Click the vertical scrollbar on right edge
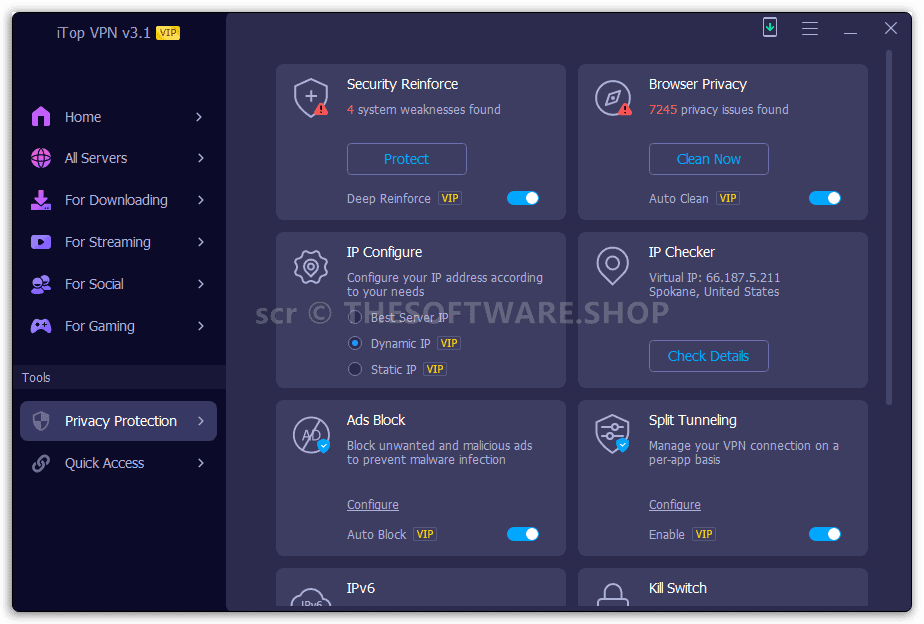 click(889, 227)
